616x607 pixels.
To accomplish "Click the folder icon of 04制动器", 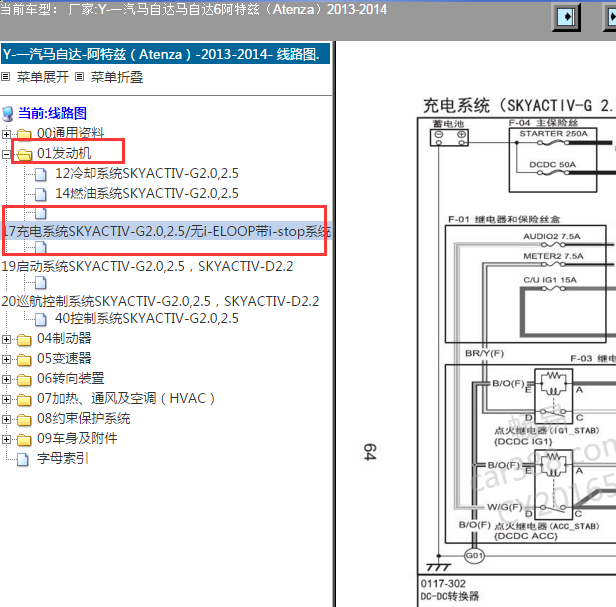I will click(x=24, y=339).
